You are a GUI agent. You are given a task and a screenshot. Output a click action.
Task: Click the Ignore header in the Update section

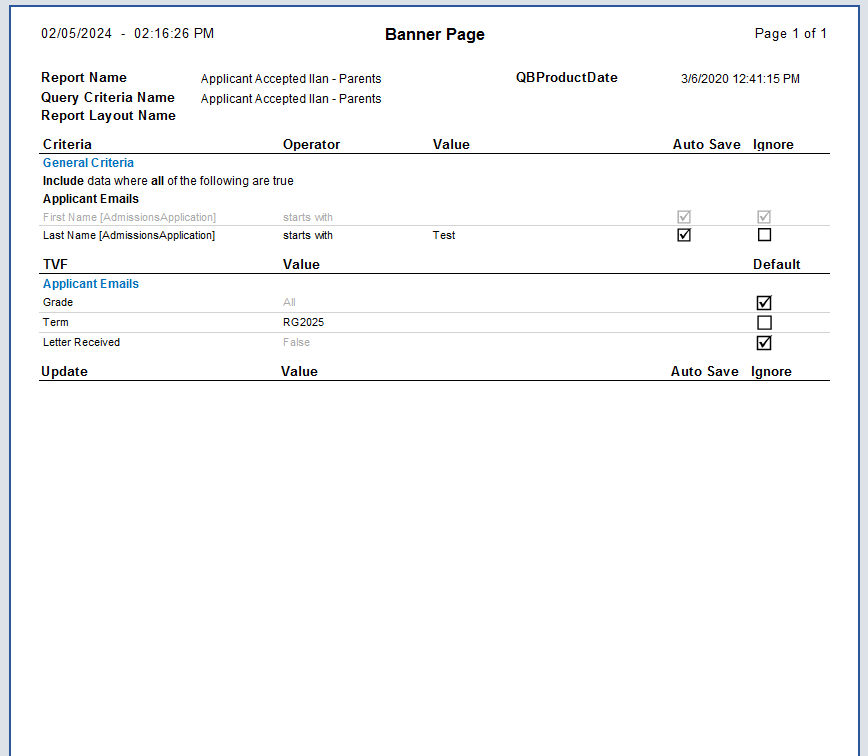[771, 371]
